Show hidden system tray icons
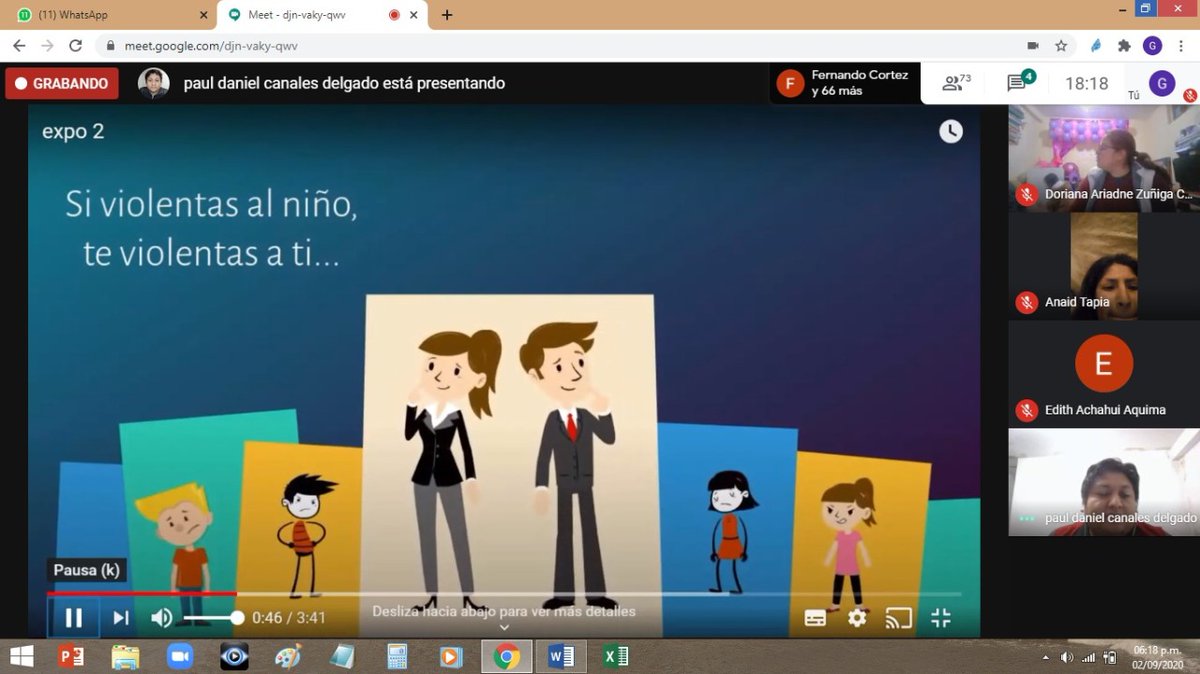Viewport: 1200px width, 674px height. point(1047,657)
